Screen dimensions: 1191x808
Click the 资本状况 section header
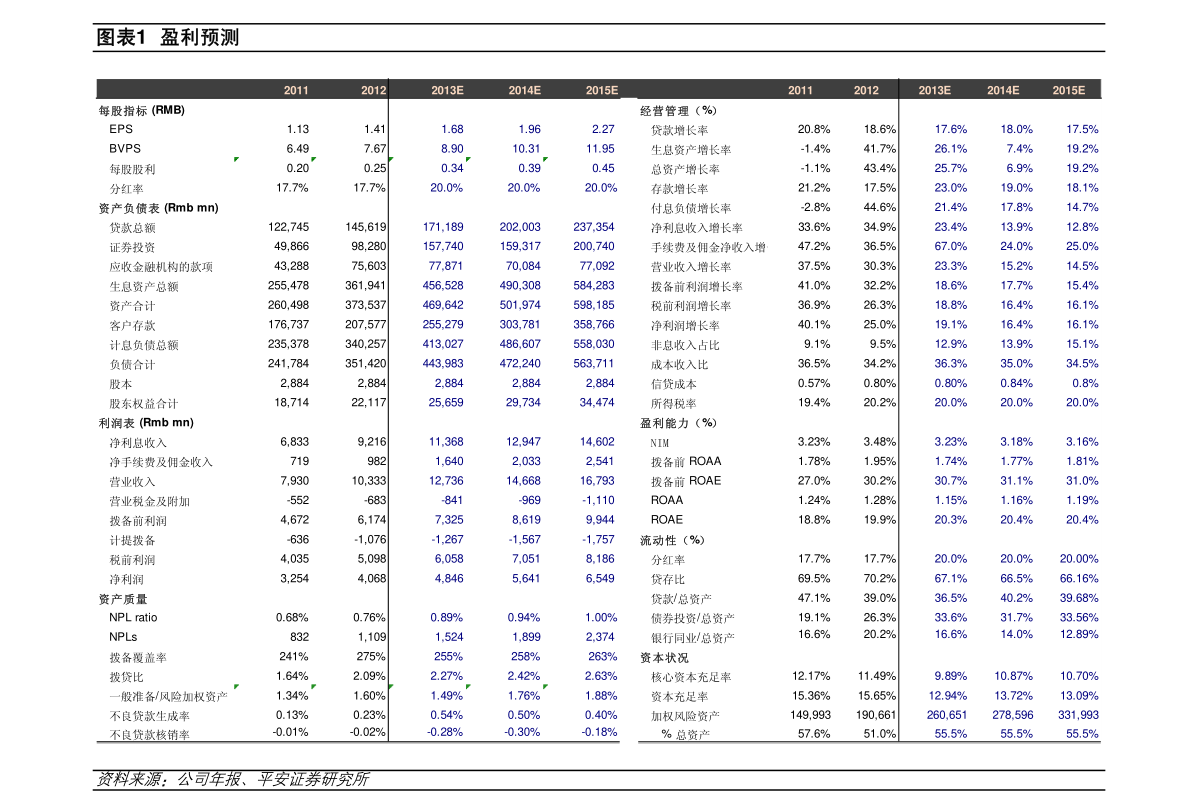(x=664, y=657)
